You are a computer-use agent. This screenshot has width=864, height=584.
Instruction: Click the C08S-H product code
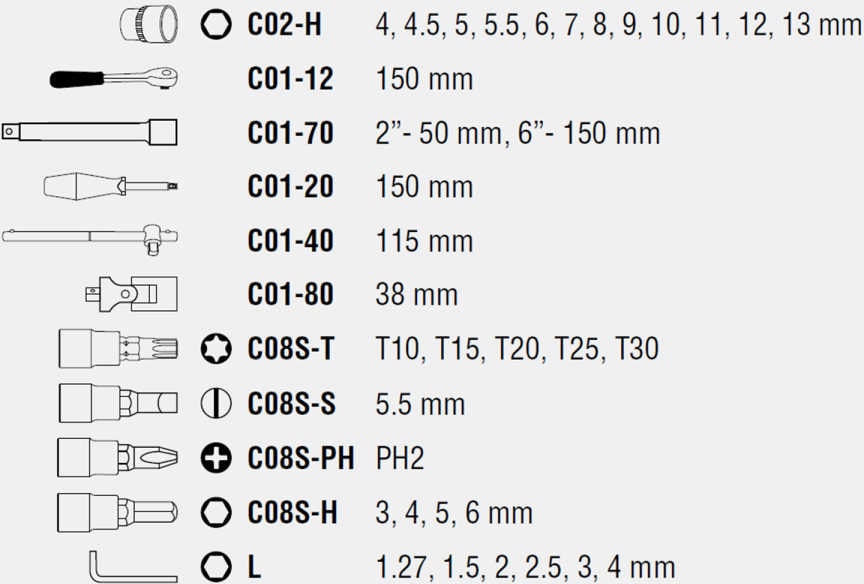(x=292, y=513)
